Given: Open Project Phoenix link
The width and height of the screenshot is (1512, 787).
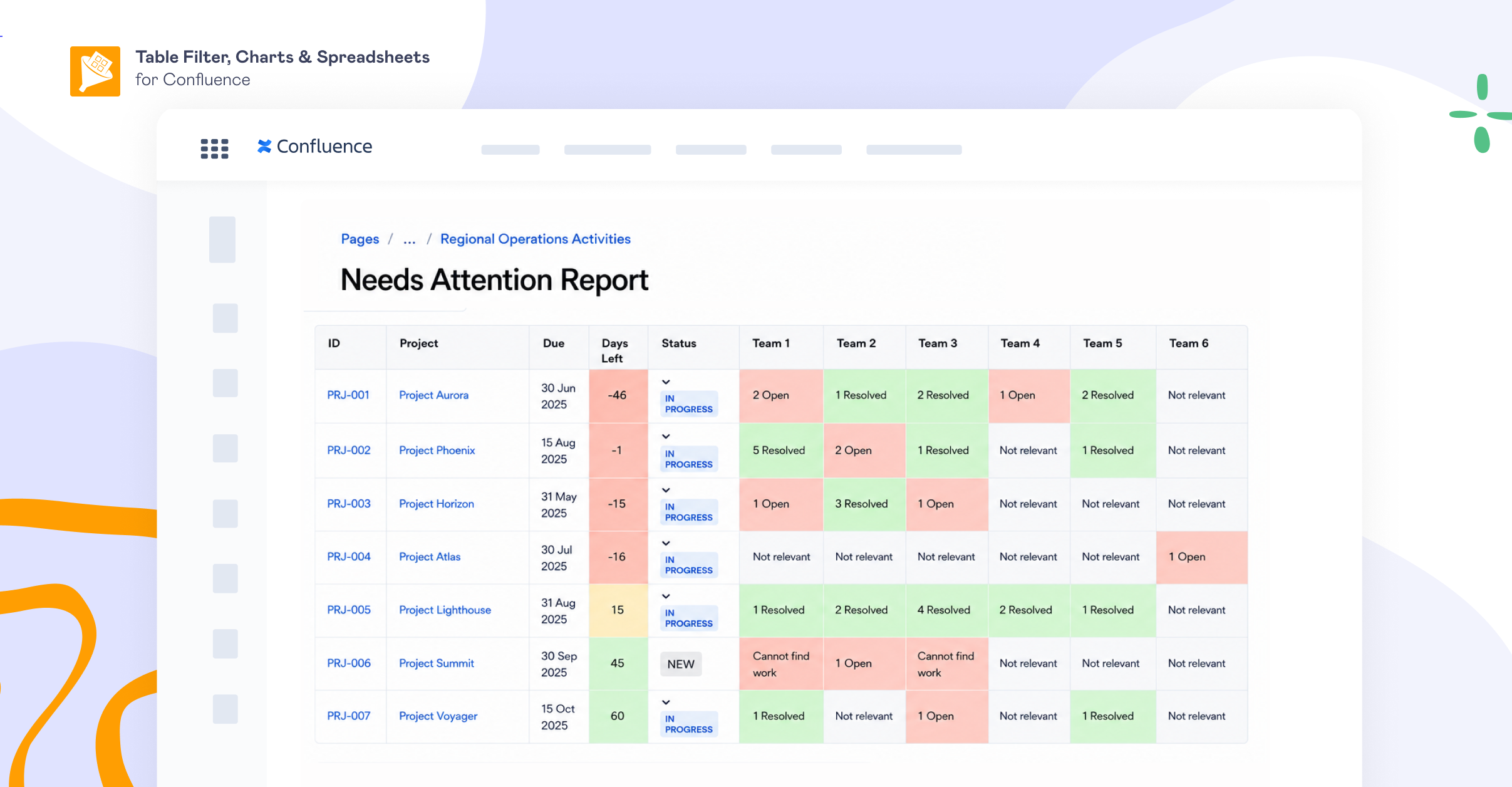Looking at the screenshot, I should (x=437, y=451).
